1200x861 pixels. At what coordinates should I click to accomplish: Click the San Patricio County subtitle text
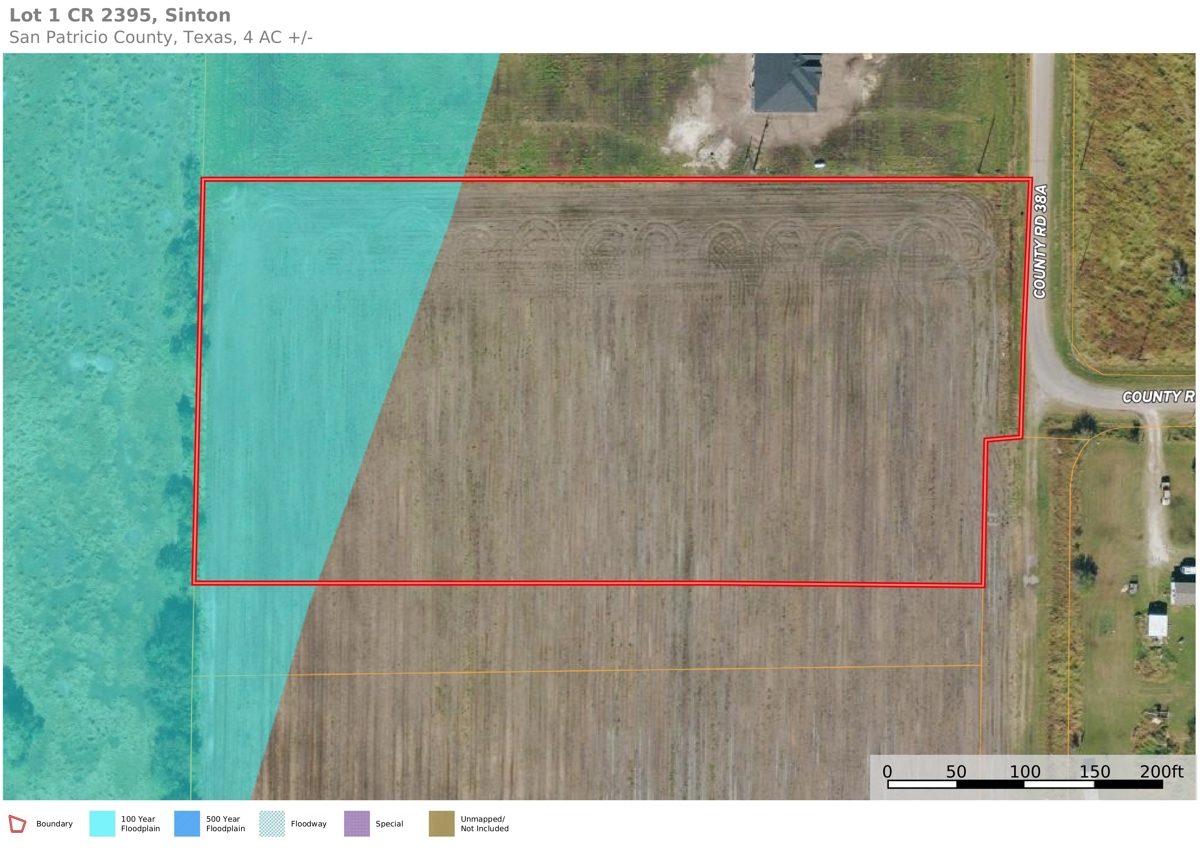click(x=160, y=38)
